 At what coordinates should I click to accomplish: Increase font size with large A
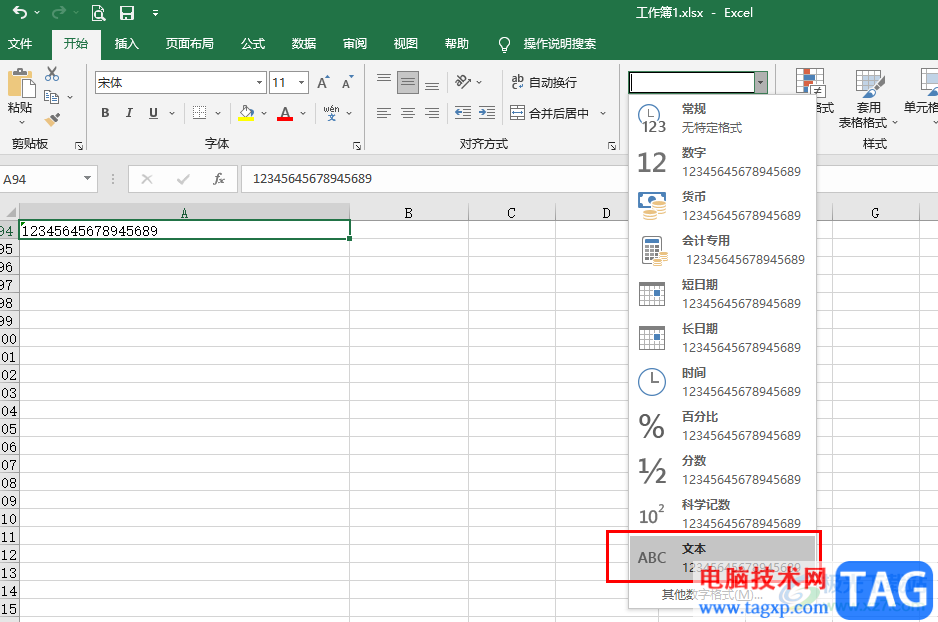click(x=323, y=83)
